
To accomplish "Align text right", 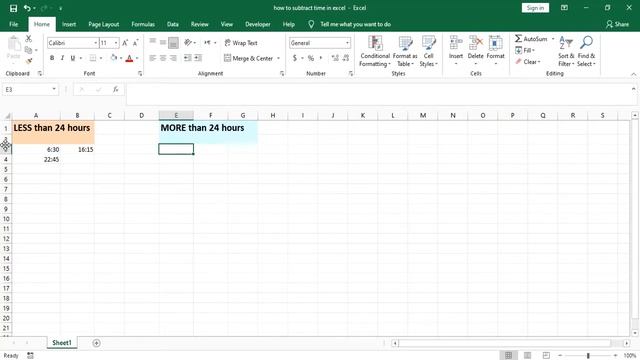I will pyautogui.click(x=173, y=58).
